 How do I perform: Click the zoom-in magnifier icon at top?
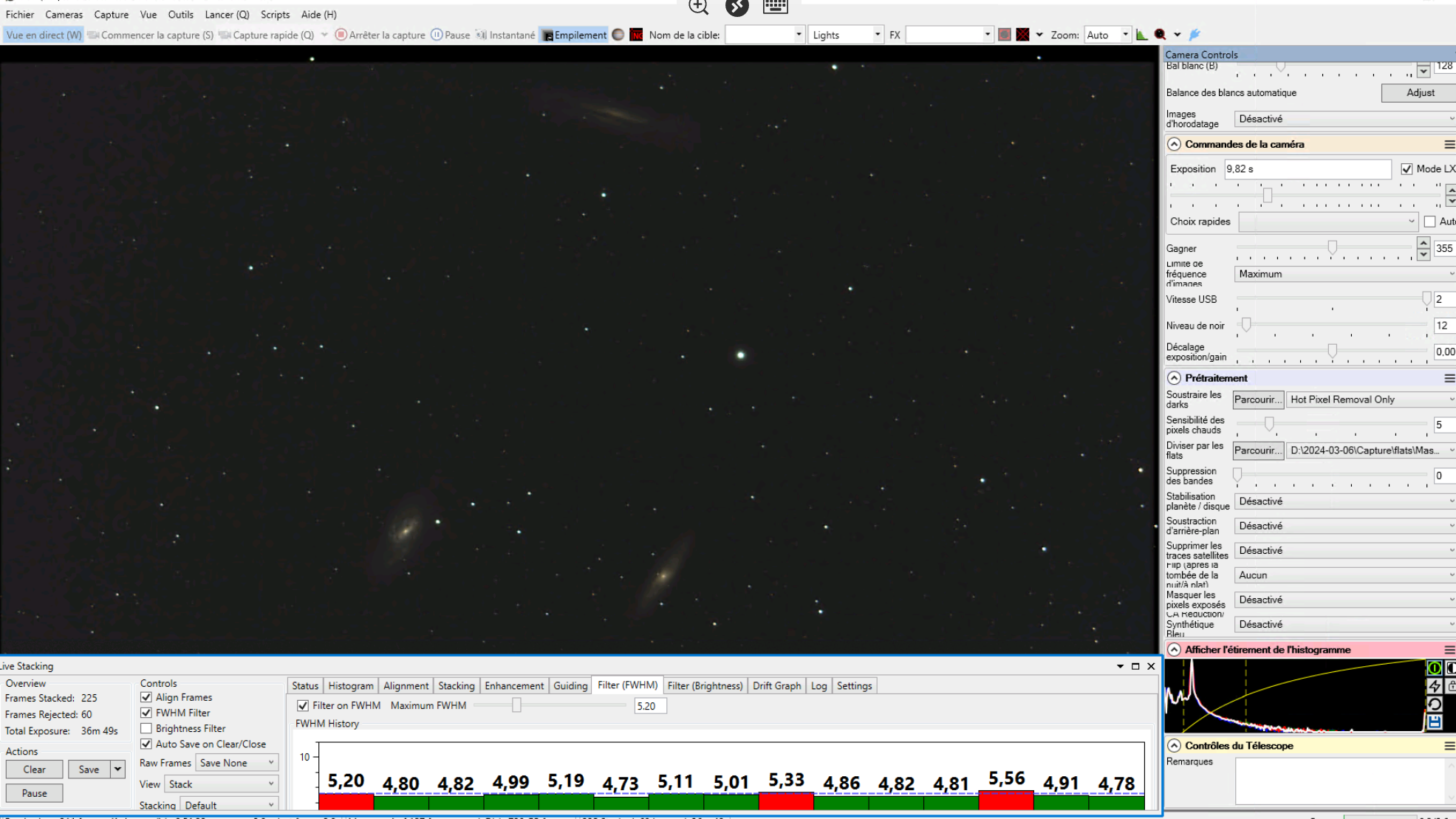click(x=698, y=7)
